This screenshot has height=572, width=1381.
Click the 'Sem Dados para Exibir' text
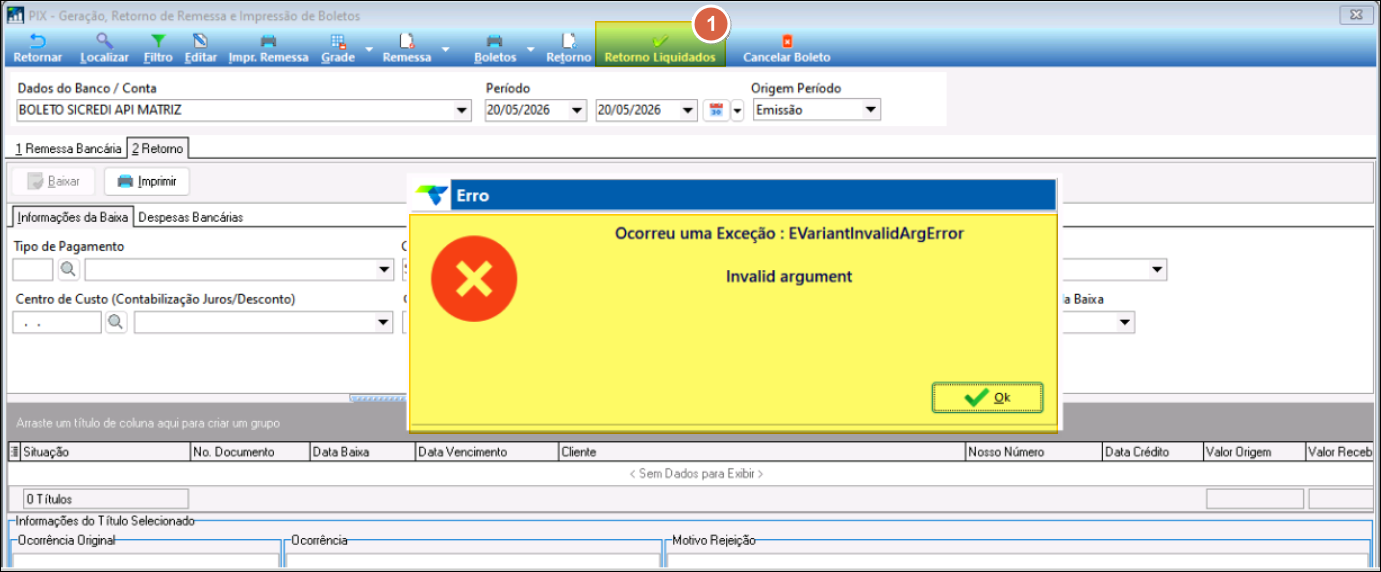point(696,473)
